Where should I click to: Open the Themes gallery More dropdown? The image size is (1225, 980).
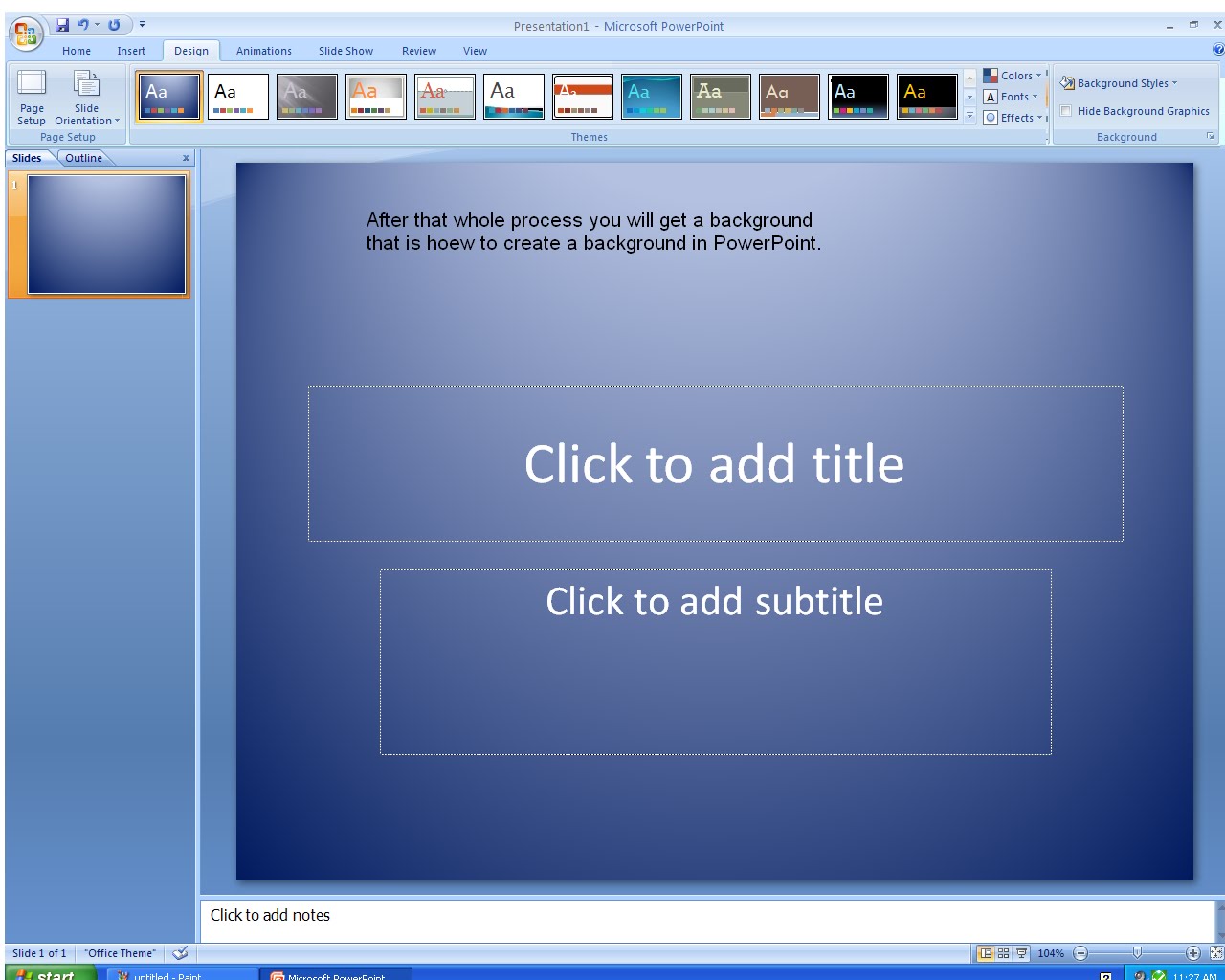[969, 117]
